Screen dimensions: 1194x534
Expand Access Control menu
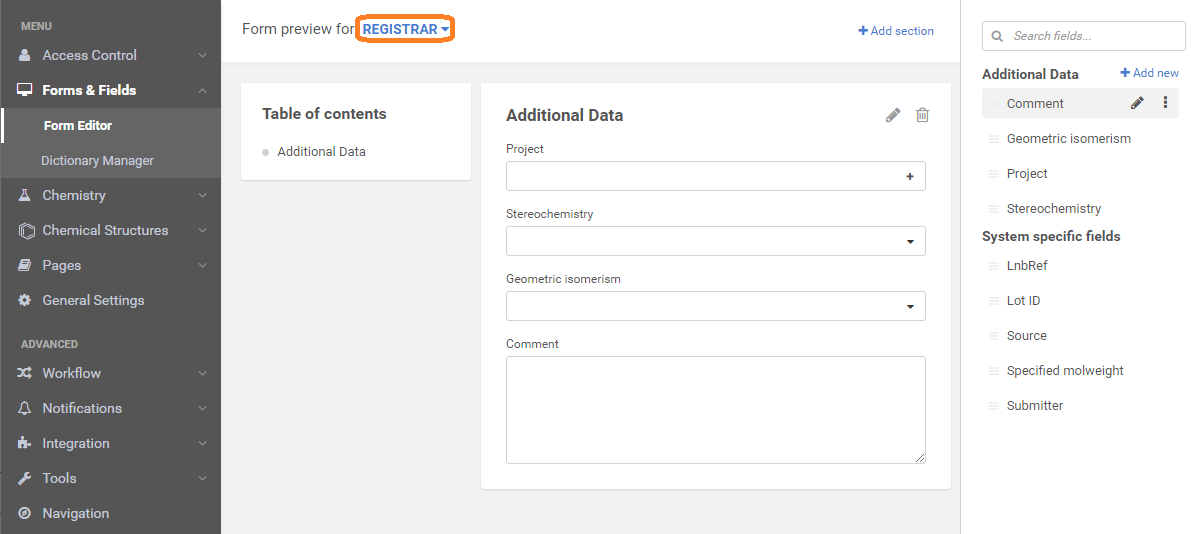pos(110,55)
